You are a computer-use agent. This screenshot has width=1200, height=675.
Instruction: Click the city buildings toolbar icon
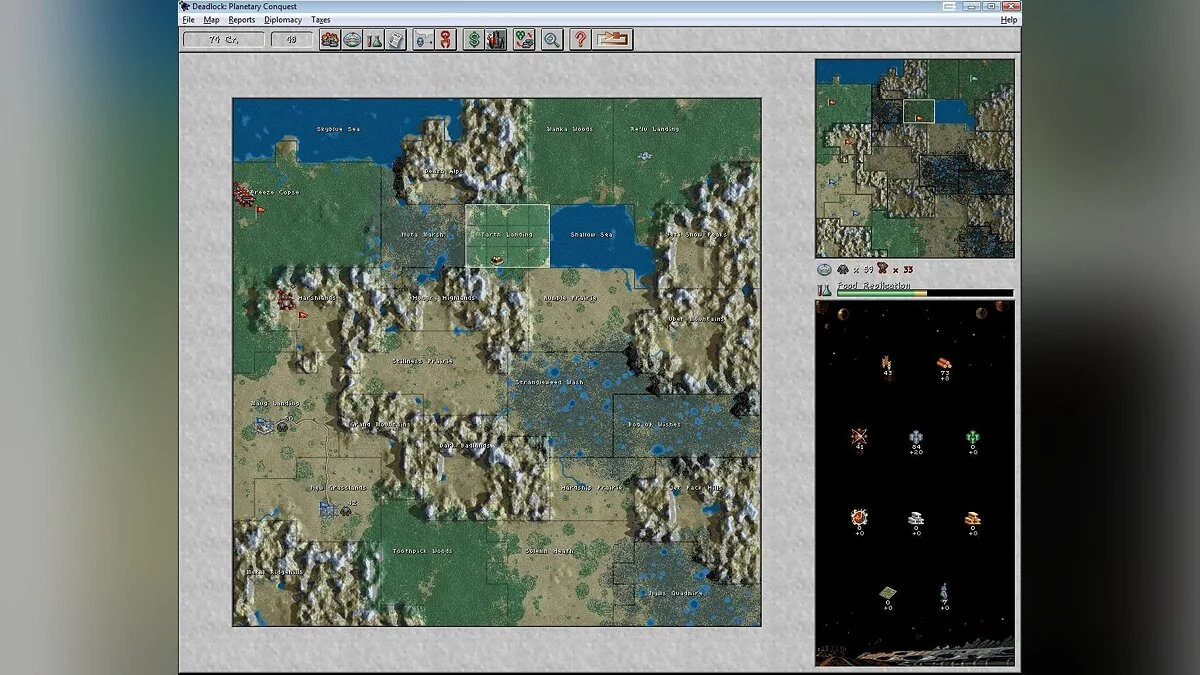pyautogui.click(x=496, y=40)
